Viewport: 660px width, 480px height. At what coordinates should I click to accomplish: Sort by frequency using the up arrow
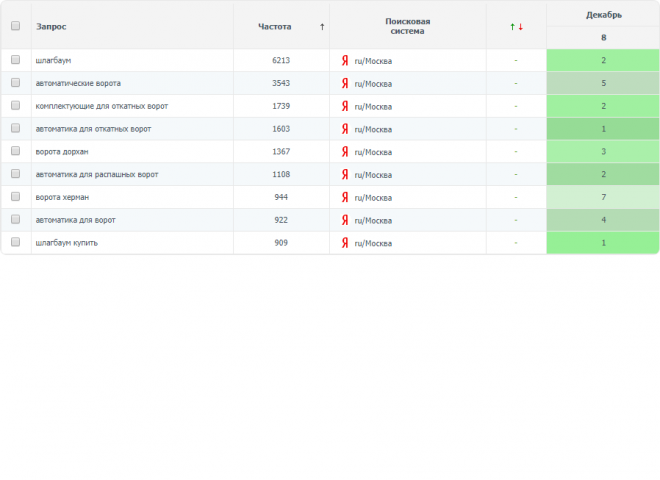point(322,27)
